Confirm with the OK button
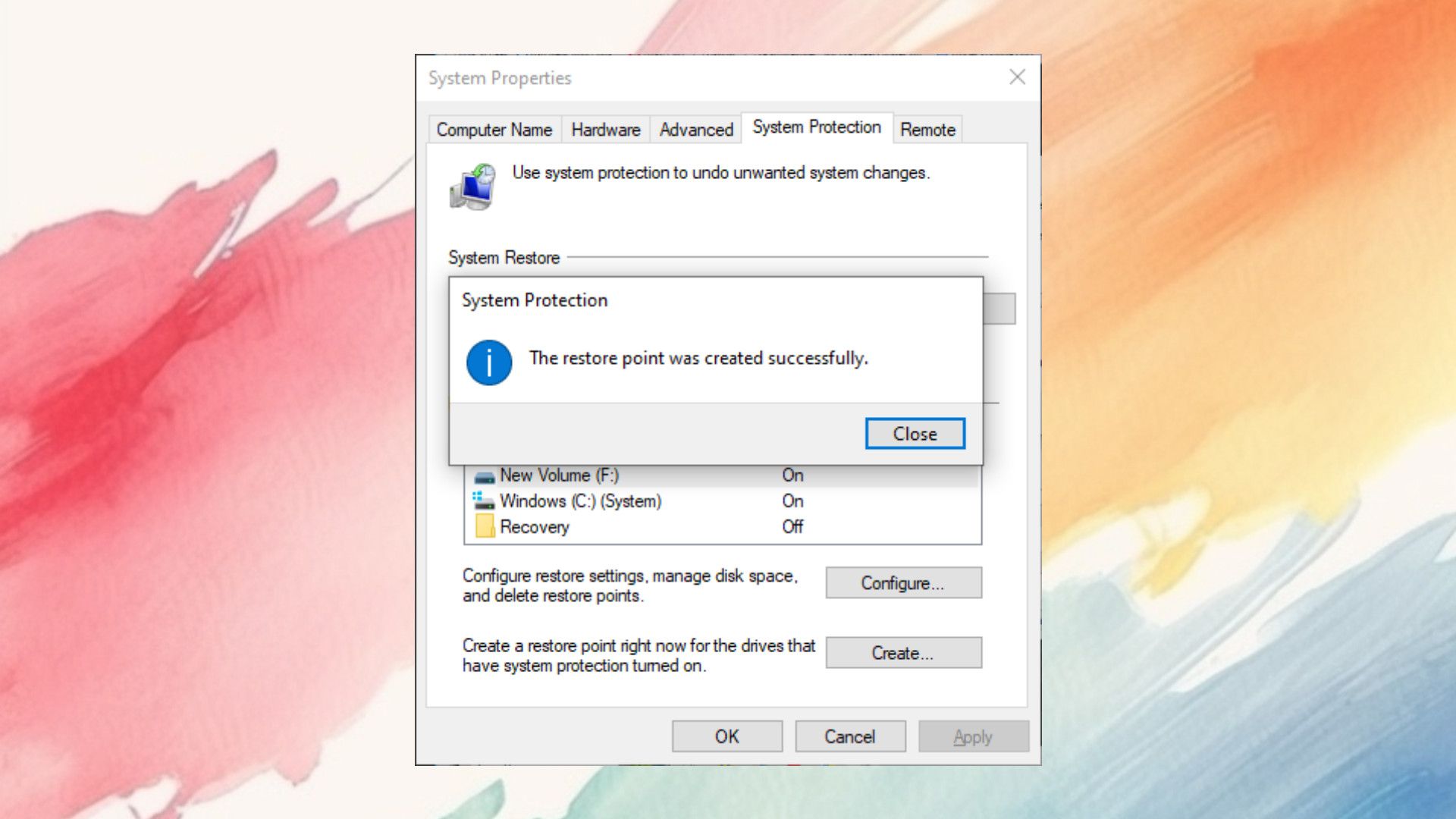 click(727, 736)
